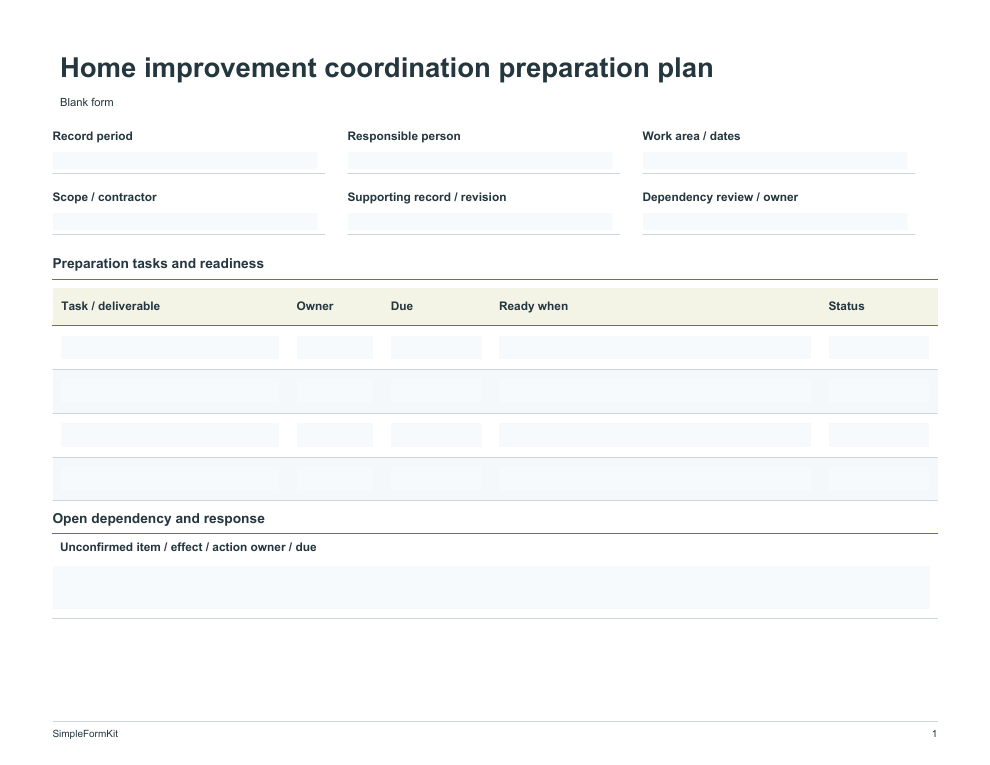Screen dimensions: 990x765
Task: Click the 'Due' column header
Action: point(402,306)
